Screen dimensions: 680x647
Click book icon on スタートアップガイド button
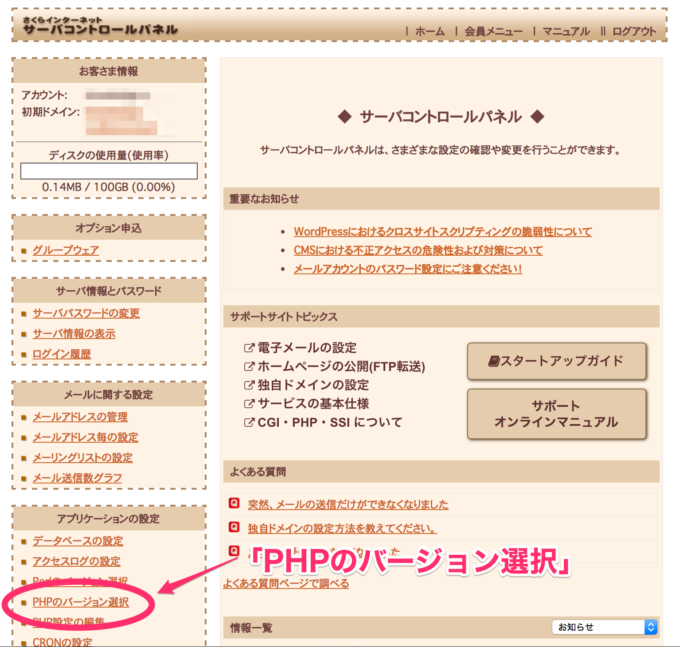(x=494, y=361)
